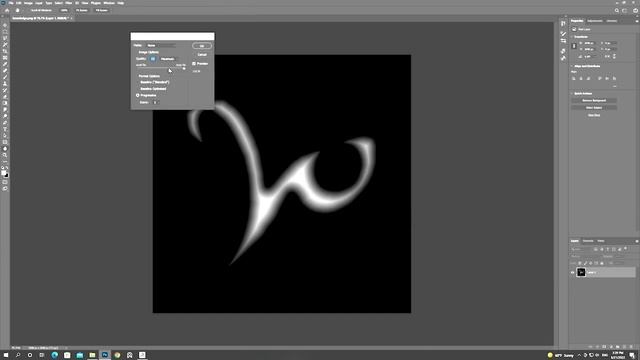Open the Layers panel menu
The image size is (640, 360).
coord(636,241)
